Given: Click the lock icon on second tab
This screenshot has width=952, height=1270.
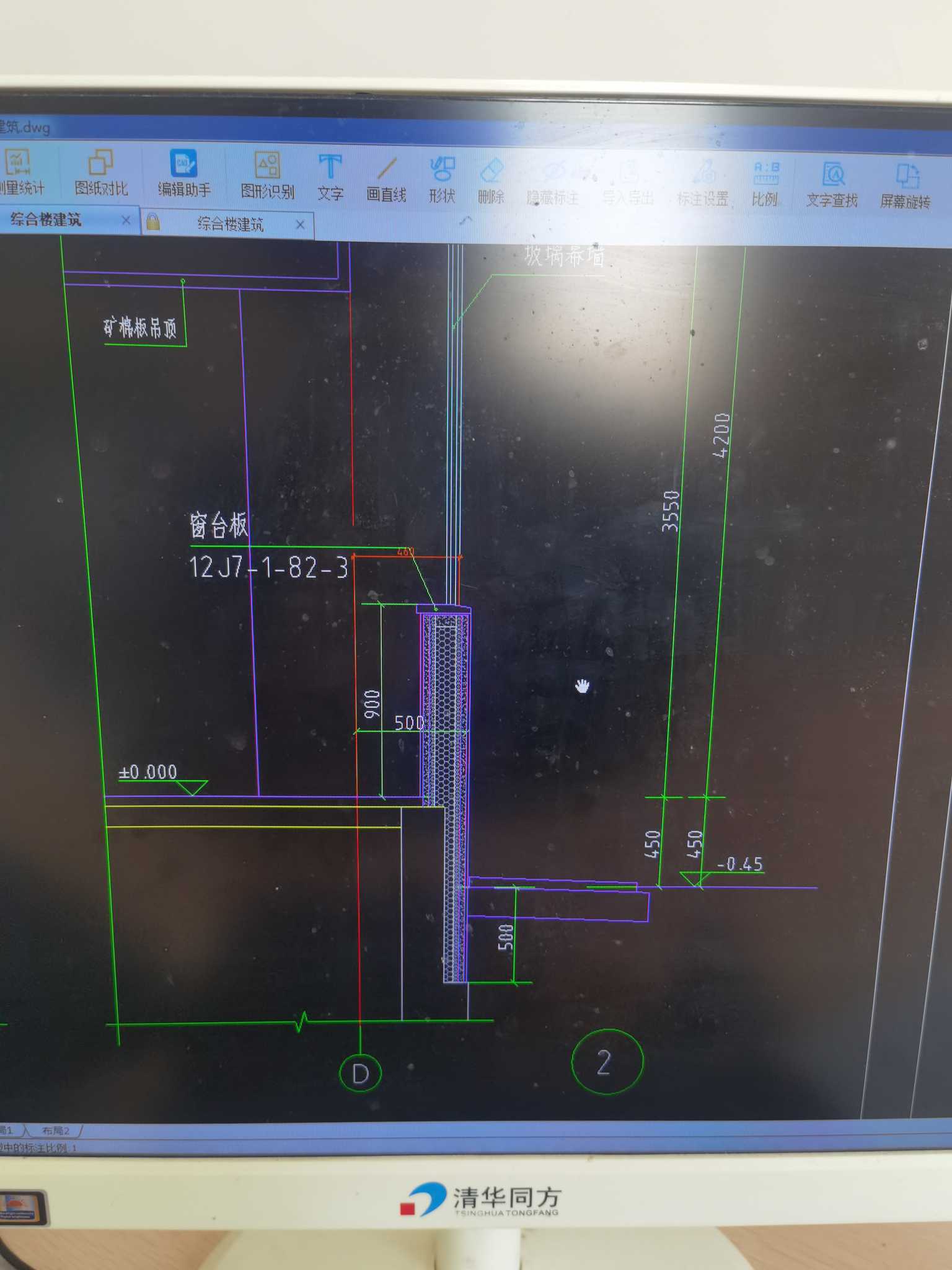Looking at the screenshot, I should tap(153, 221).
